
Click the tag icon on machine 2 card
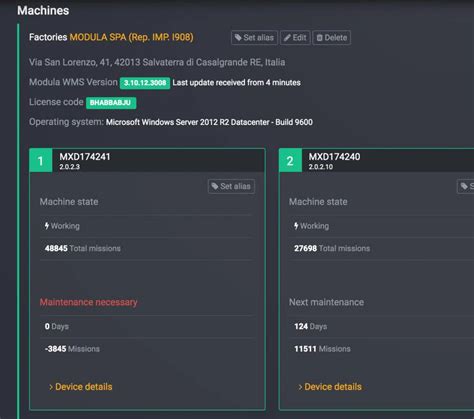coord(464,186)
